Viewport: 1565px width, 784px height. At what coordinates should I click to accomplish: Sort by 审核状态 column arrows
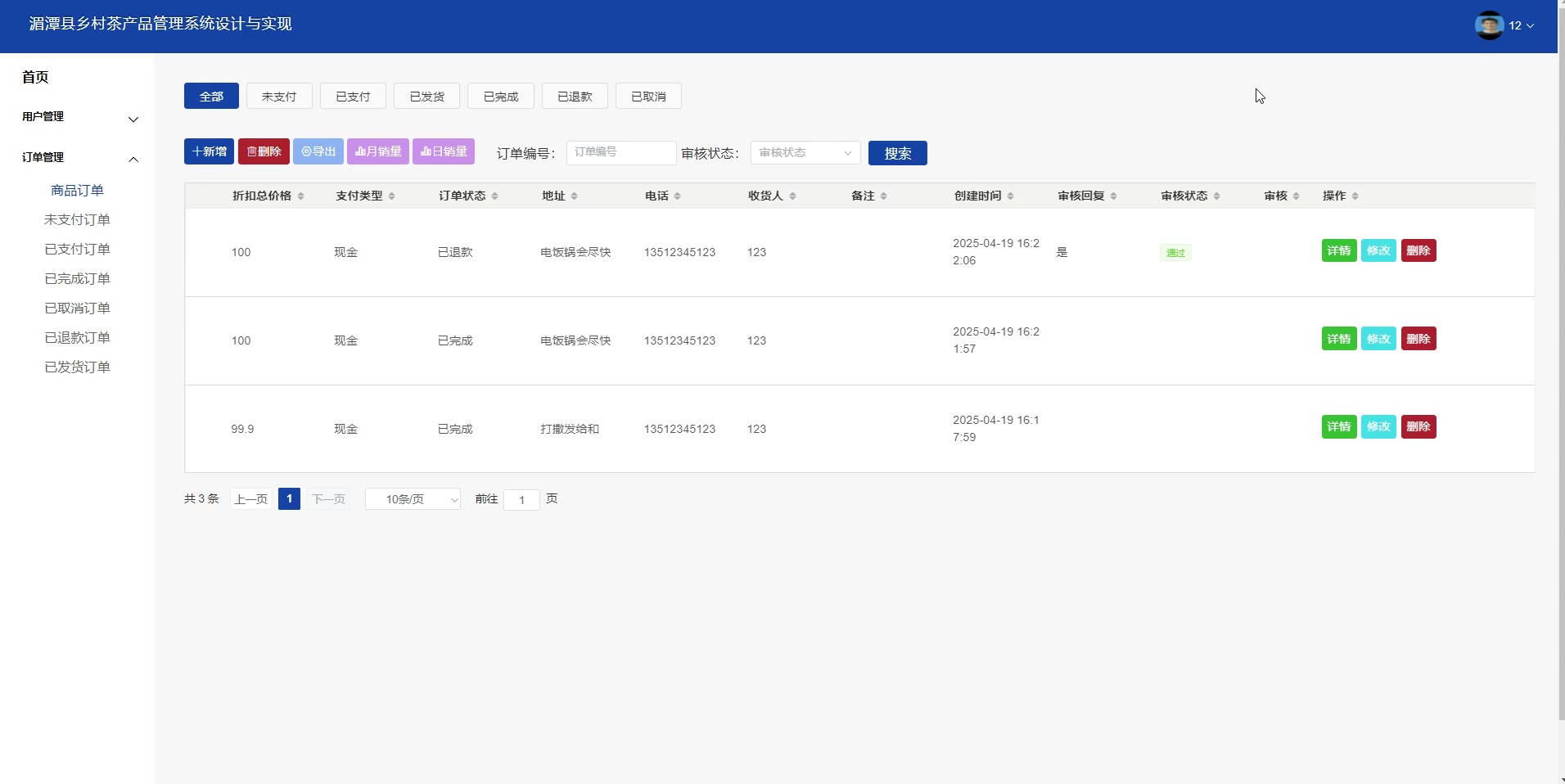pyautogui.click(x=1216, y=196)
